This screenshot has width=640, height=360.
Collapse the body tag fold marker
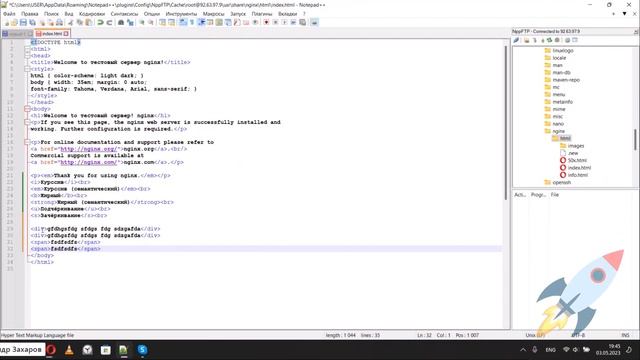pos(27,109)
